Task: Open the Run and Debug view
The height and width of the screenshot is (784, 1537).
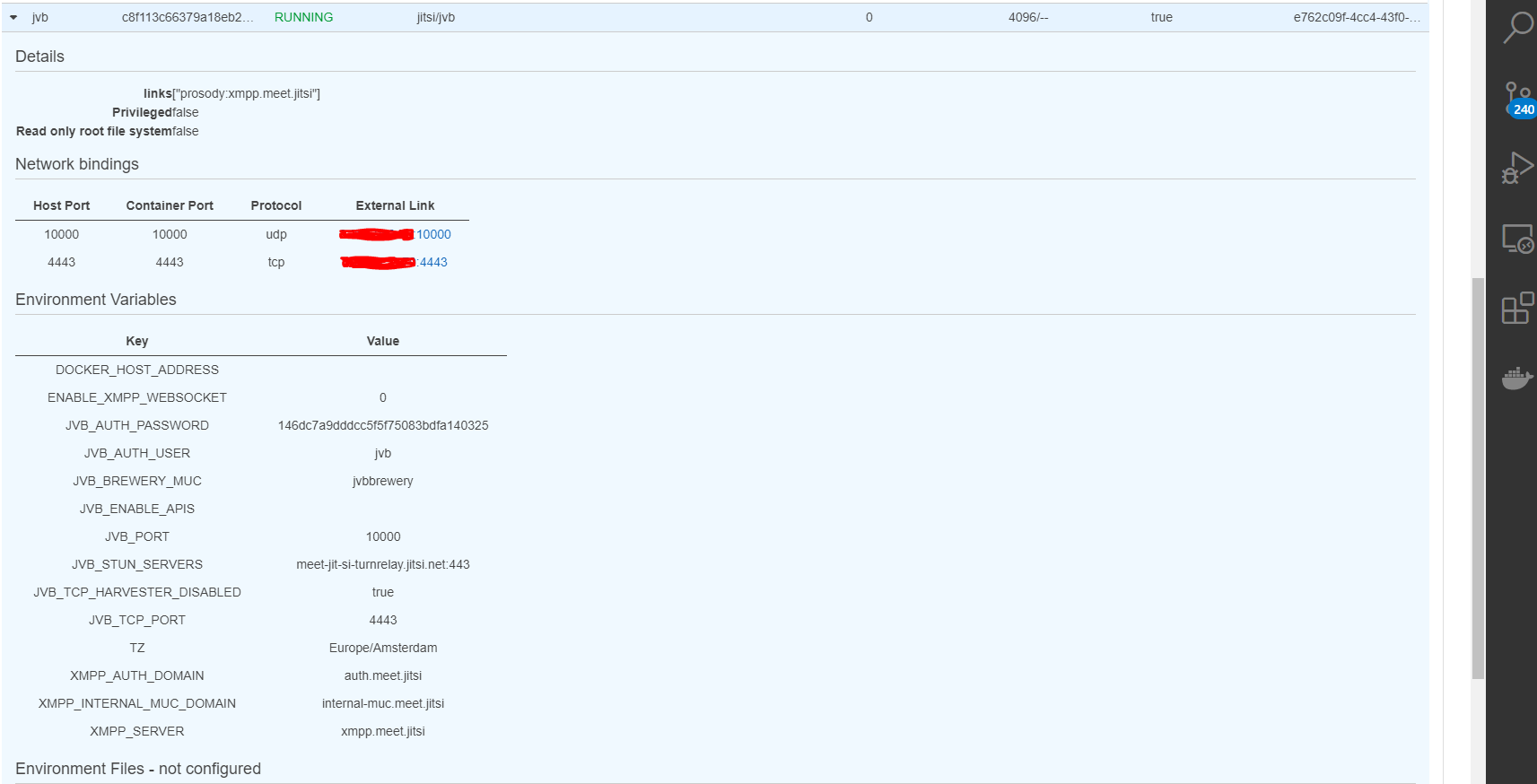Action: click(x=1517, y=168)
